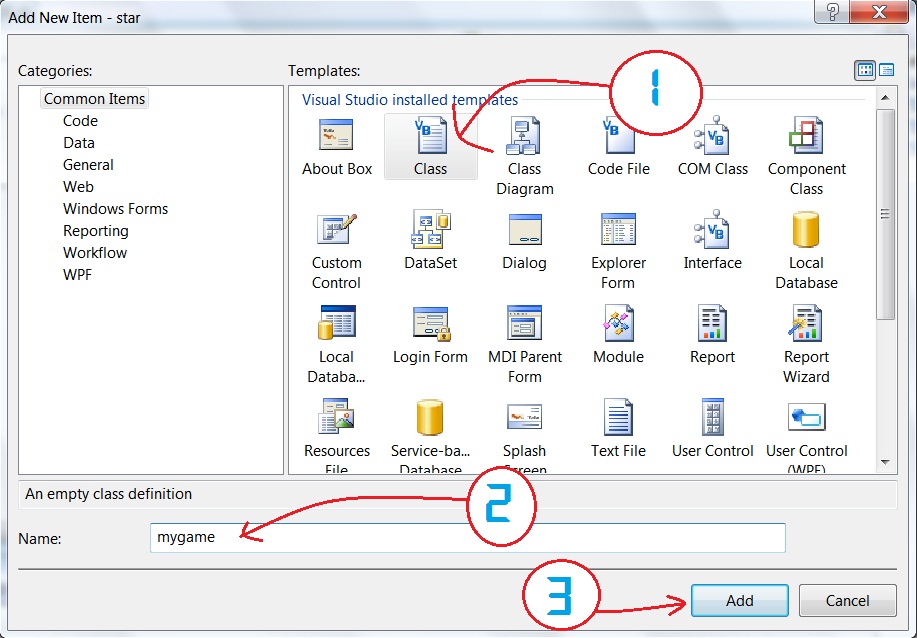Click 'An empty class definition' description
917x638 pixels.
108,494
